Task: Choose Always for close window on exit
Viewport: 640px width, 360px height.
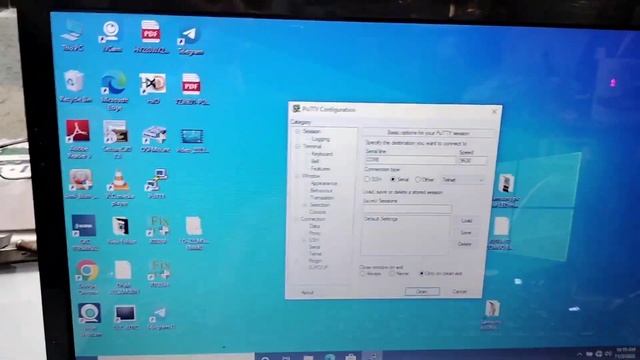Action: [x=362, y=273]
